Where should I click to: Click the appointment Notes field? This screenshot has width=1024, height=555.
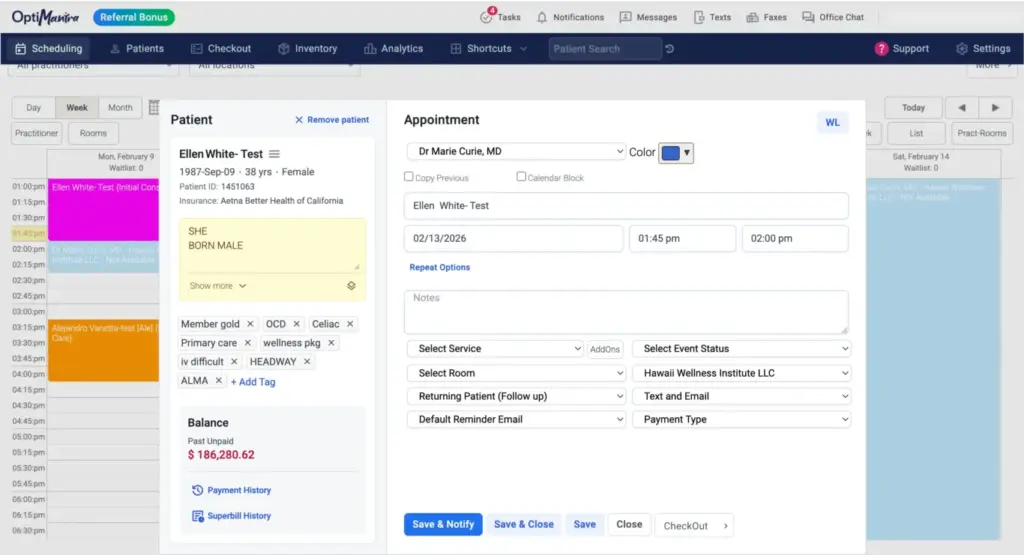pyautogui.click(x=626, y=312)
